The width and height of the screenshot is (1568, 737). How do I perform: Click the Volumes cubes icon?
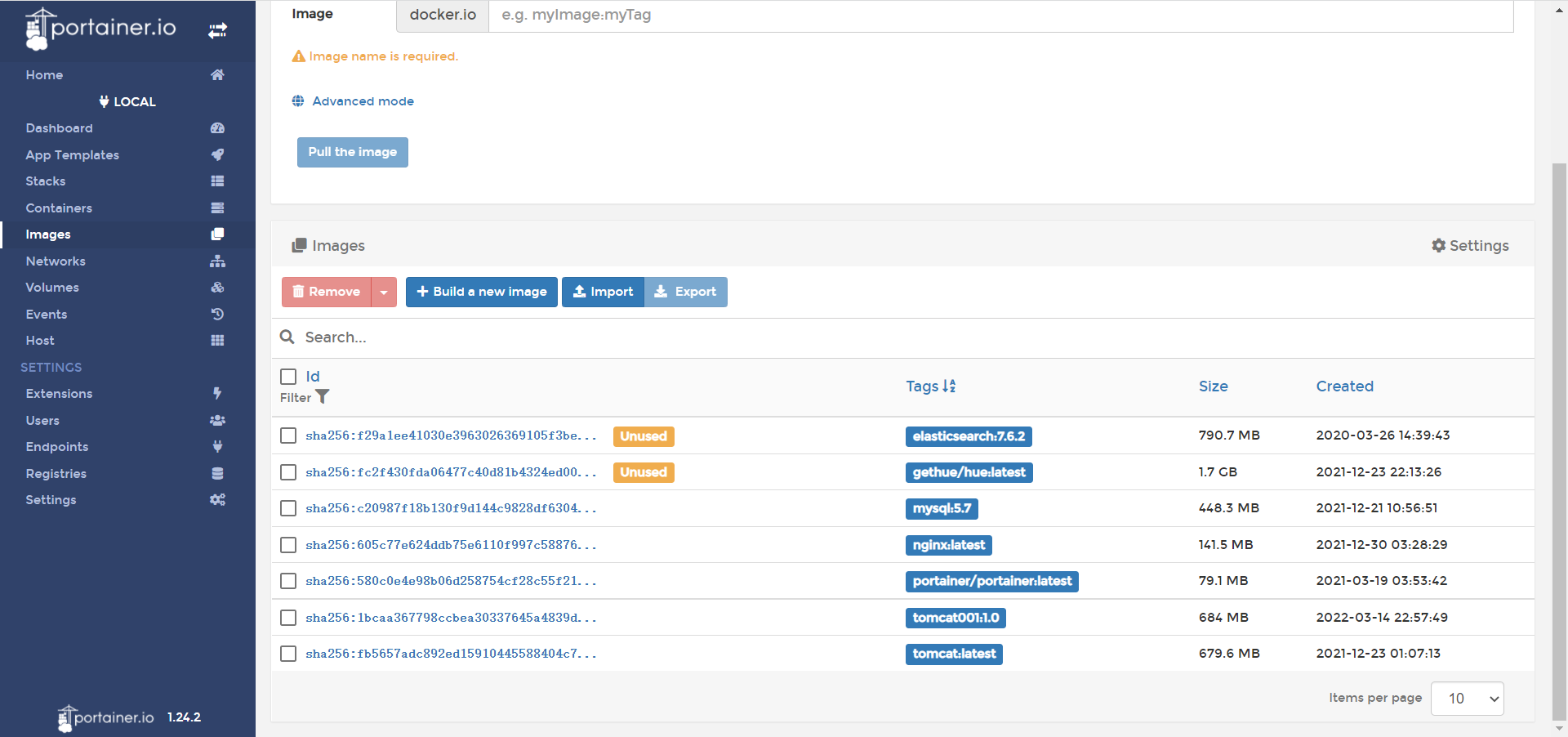point(217,288)
